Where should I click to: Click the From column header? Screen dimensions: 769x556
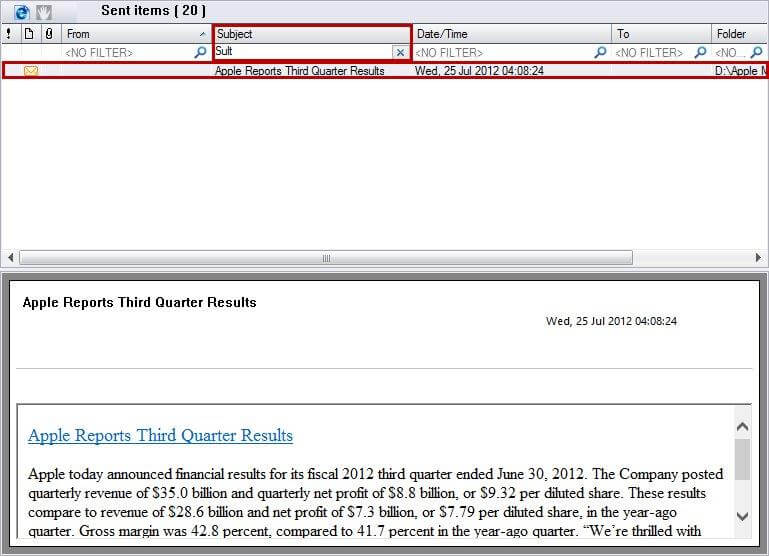coord(136,34)
